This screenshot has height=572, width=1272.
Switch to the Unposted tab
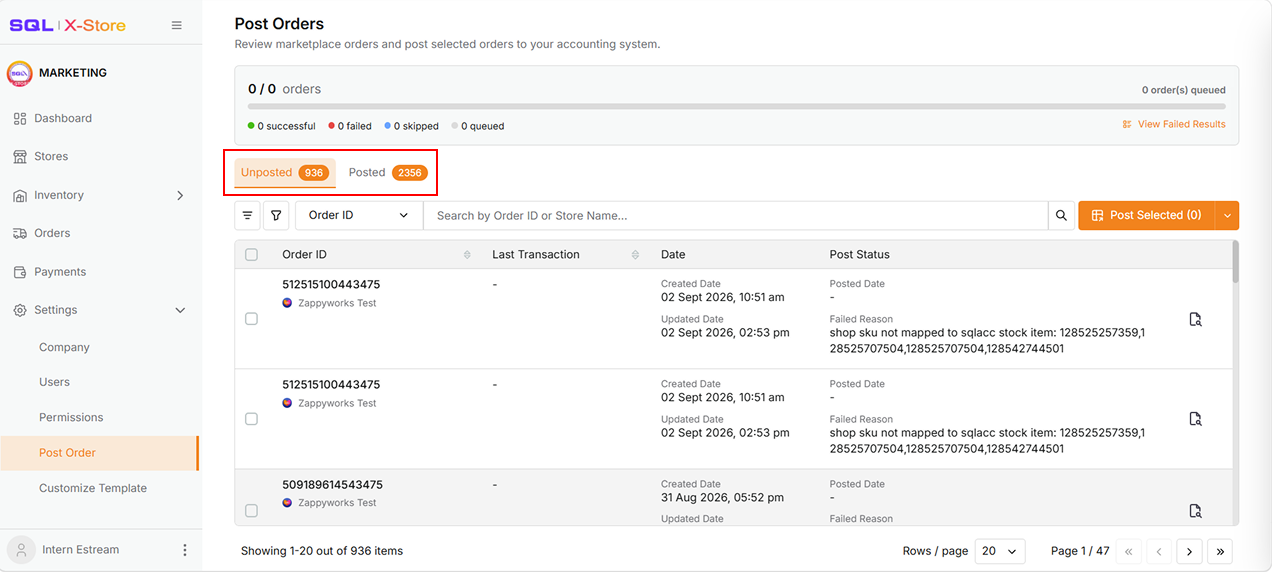coord(285,173)
